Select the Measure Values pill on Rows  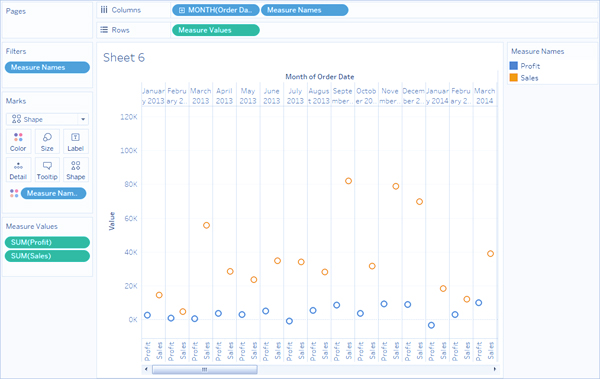click(x=216, y=30)
